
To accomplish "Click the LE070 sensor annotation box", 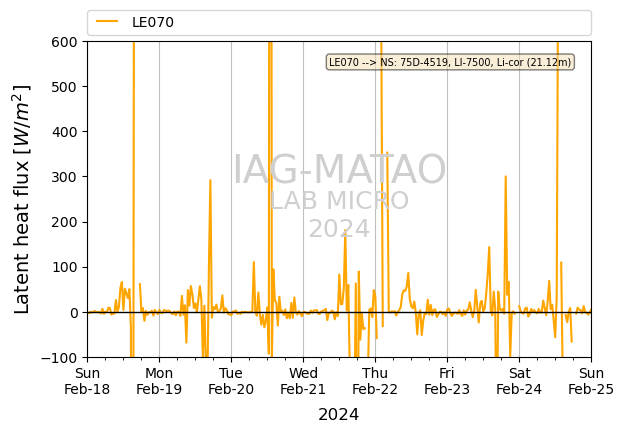I will (x=450, y=62).
